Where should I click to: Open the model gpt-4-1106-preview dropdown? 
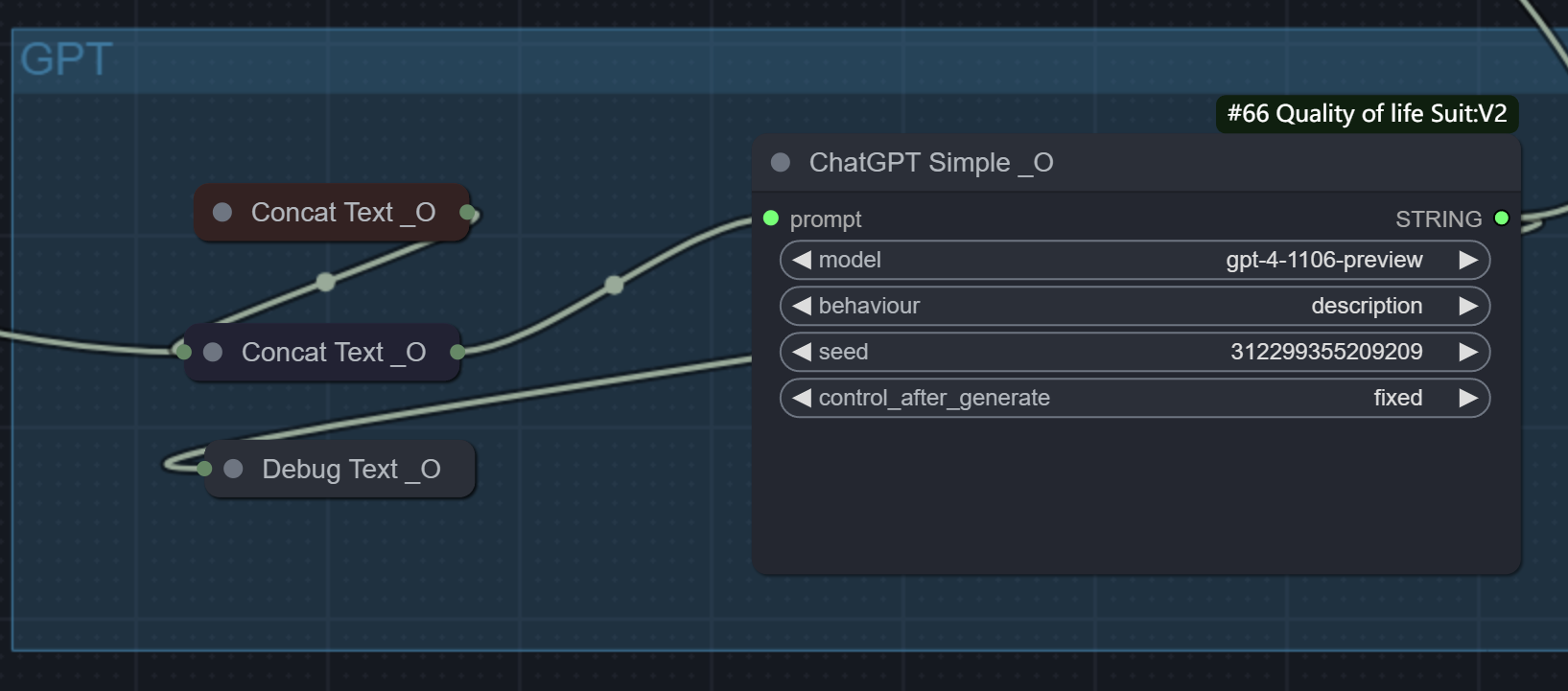(1135, 260)
